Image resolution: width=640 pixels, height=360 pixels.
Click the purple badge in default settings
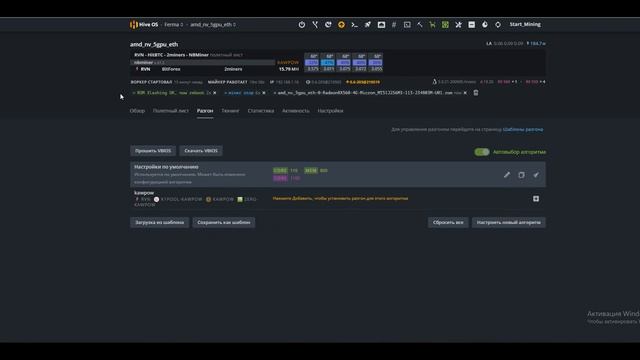coord(280,178)
